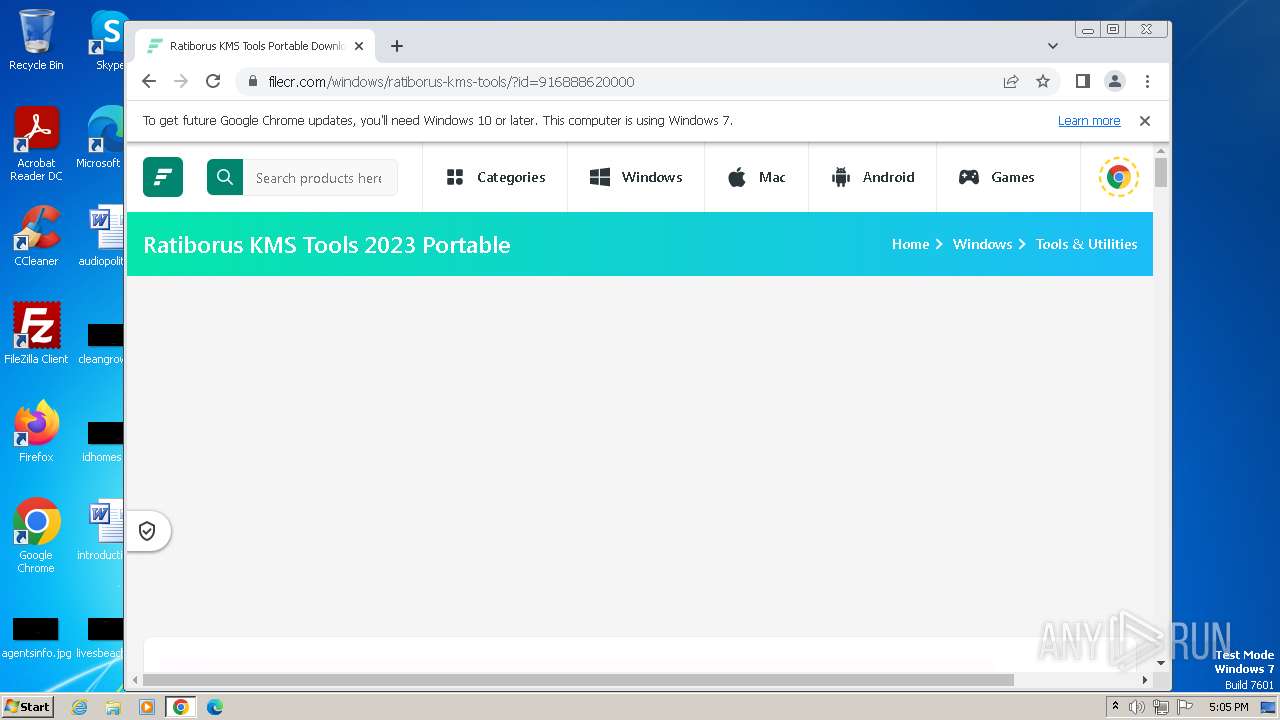
Task: Focus the Search products input field
Action: click(320, 177)
